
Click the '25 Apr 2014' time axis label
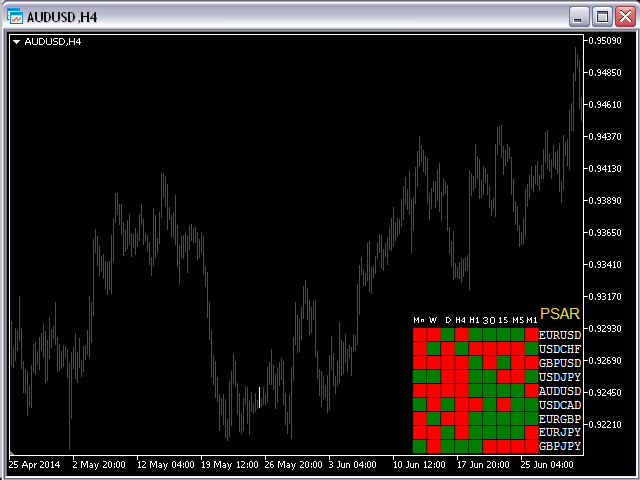coord(34,464)
